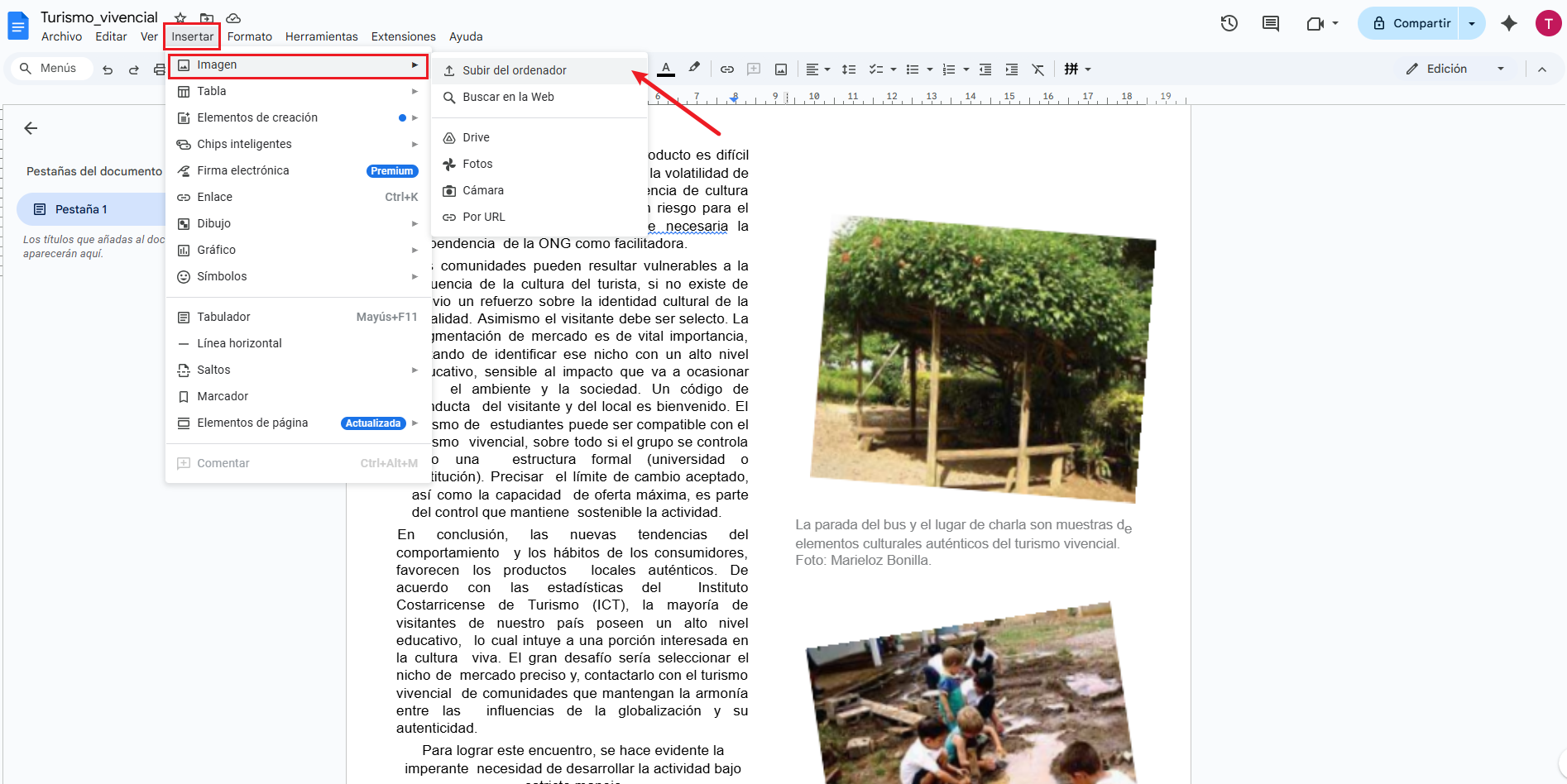
Task: Click the insert link toolbar icon
Action: pyautogui.click(x=726, y=69)
